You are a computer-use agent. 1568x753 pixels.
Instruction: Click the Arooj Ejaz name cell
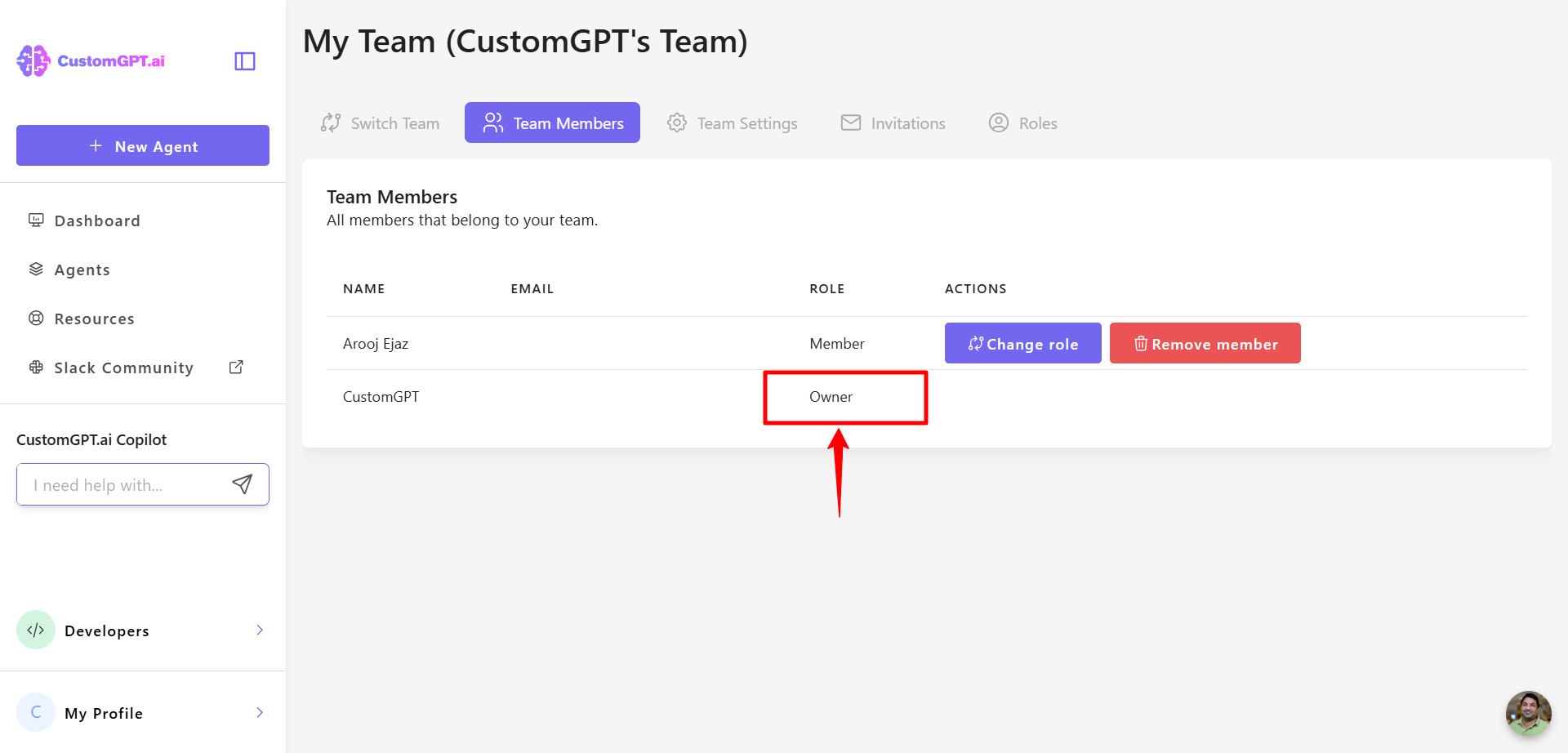tap(376, 344)
